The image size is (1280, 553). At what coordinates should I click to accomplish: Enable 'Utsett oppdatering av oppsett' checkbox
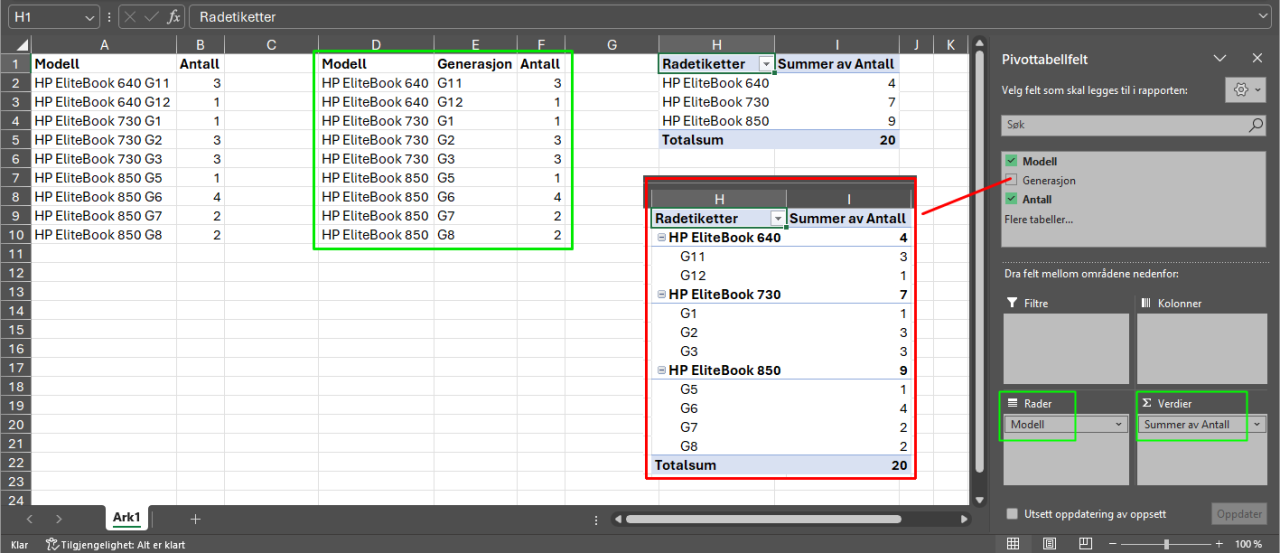1013,514
